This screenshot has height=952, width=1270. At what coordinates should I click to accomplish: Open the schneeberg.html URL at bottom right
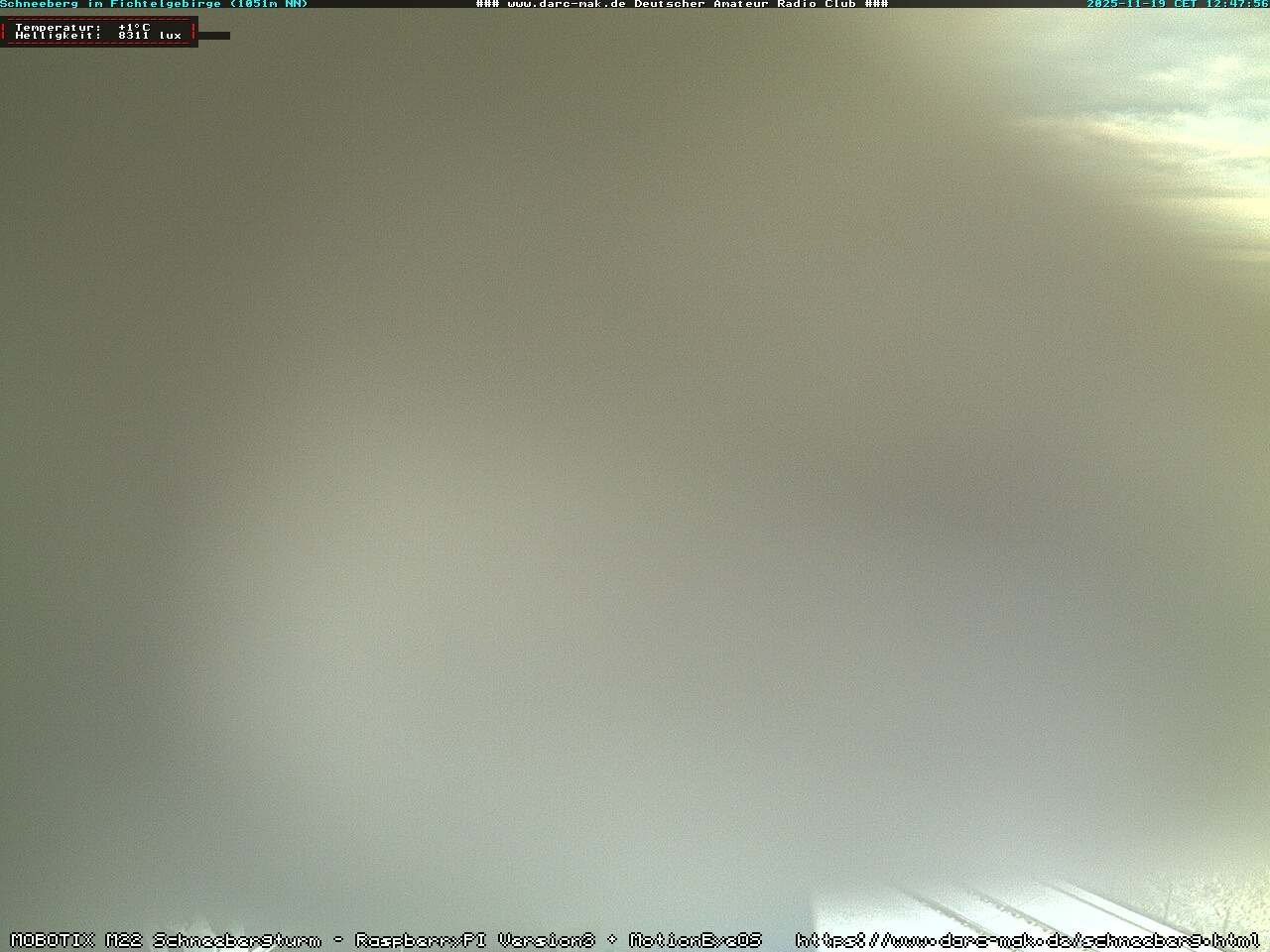pos(1027,940)
